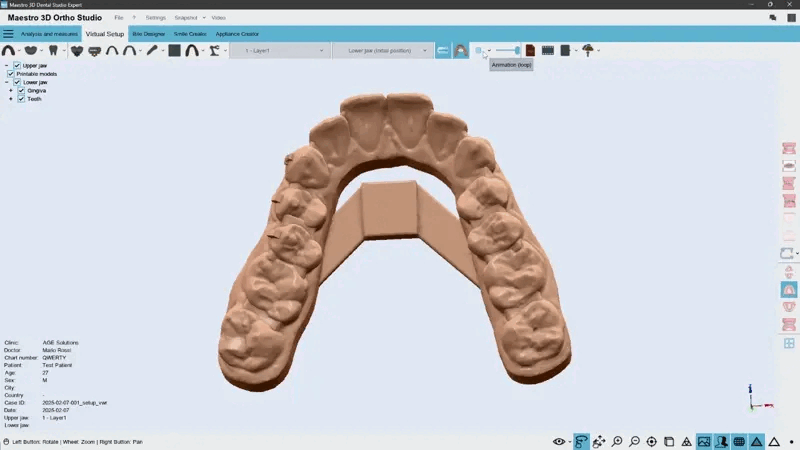
Task: Toggle the filled triangle shading button
Action: (757, 441)
